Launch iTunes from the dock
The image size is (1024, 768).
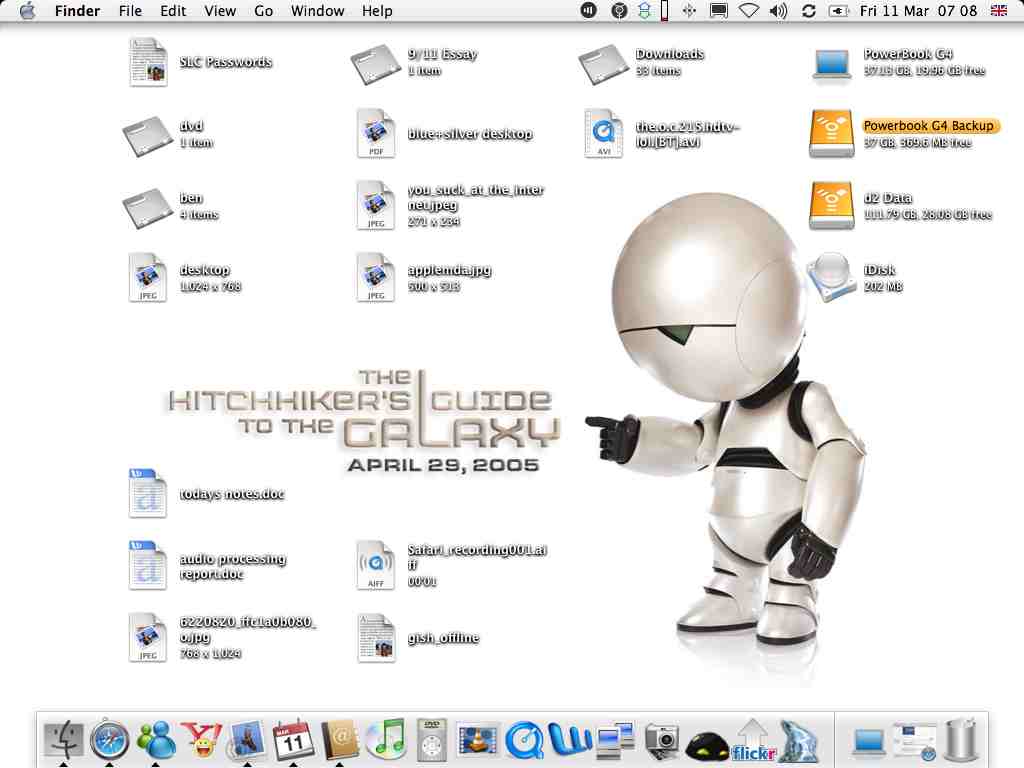(x=385, y=740)
